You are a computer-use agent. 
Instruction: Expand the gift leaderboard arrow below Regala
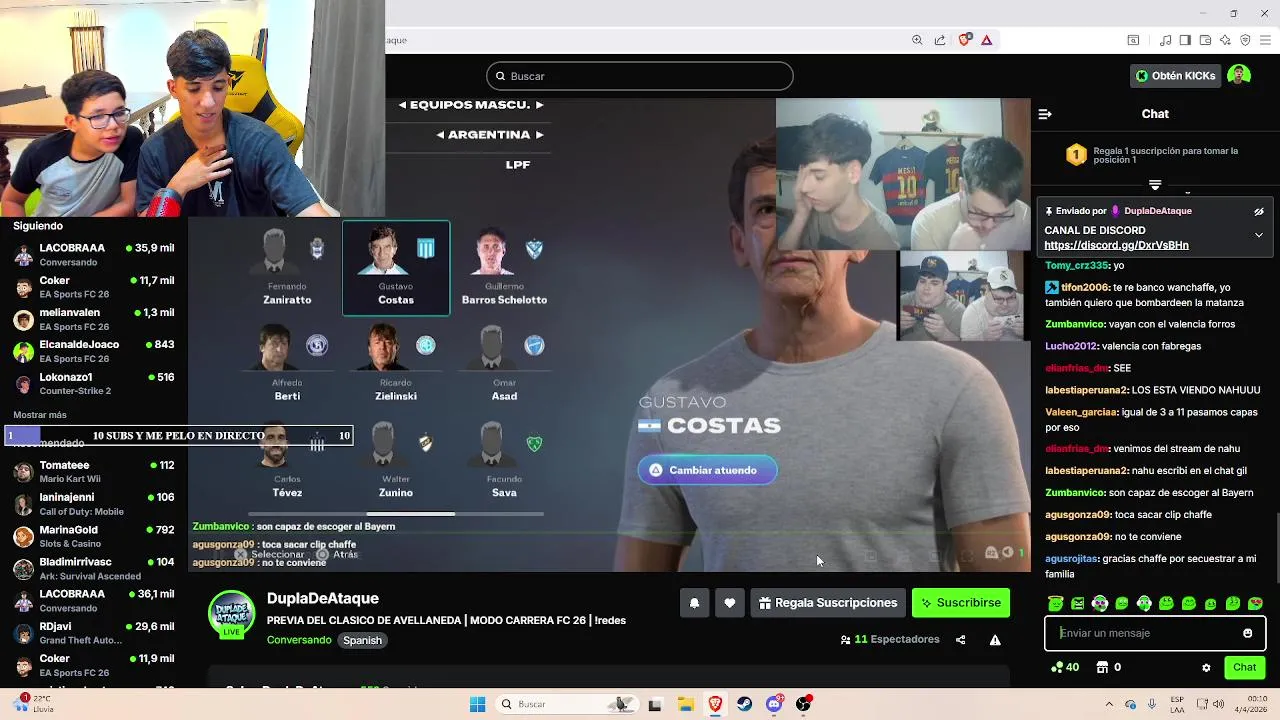[1155, 185]
